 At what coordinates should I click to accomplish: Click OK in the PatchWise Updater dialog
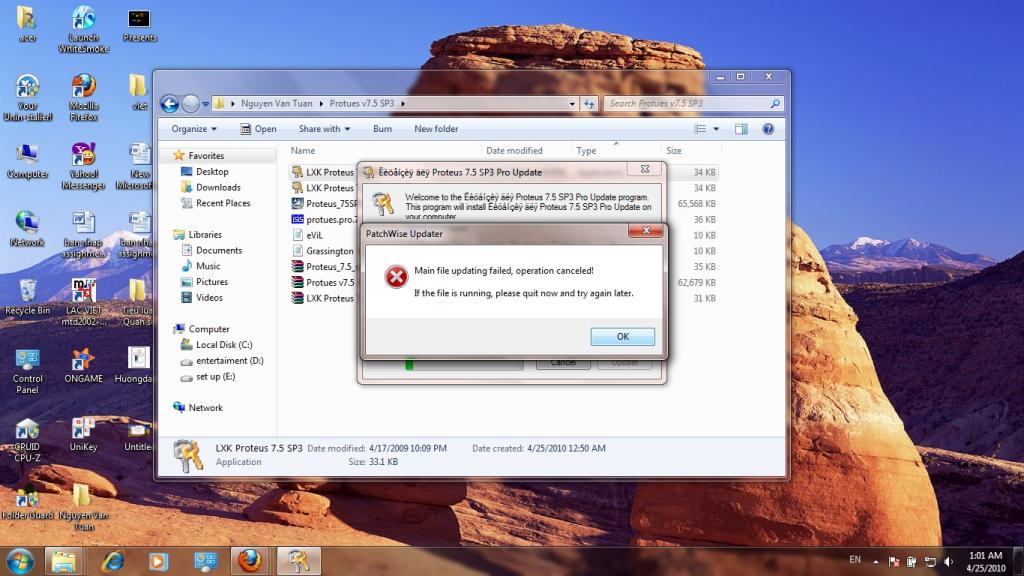point(622,336)
